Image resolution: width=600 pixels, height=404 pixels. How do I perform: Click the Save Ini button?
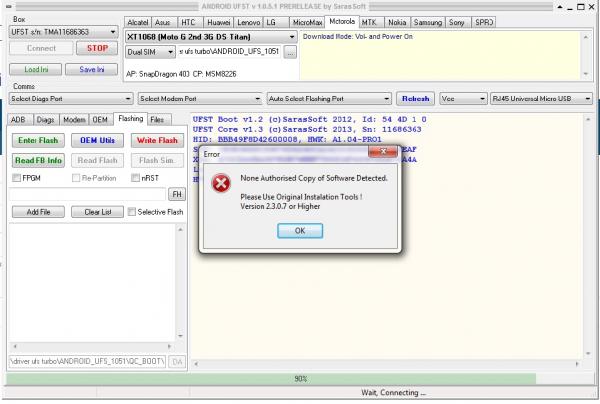click(92, 69)
